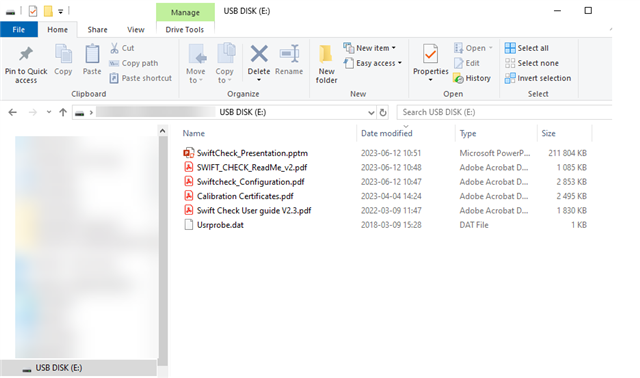Cut the selected item with scissors icon
Screen dimensions: 640x378
tap(122, 48)
